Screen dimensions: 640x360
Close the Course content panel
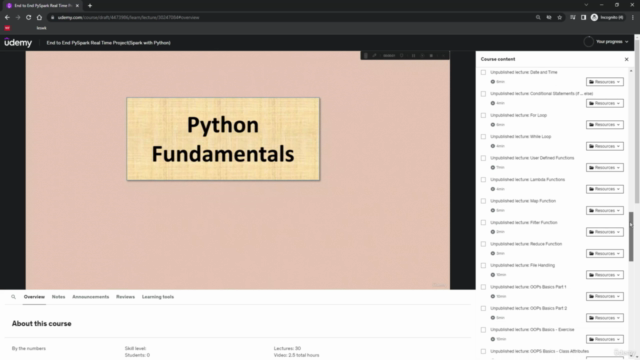tap(627, 59)
